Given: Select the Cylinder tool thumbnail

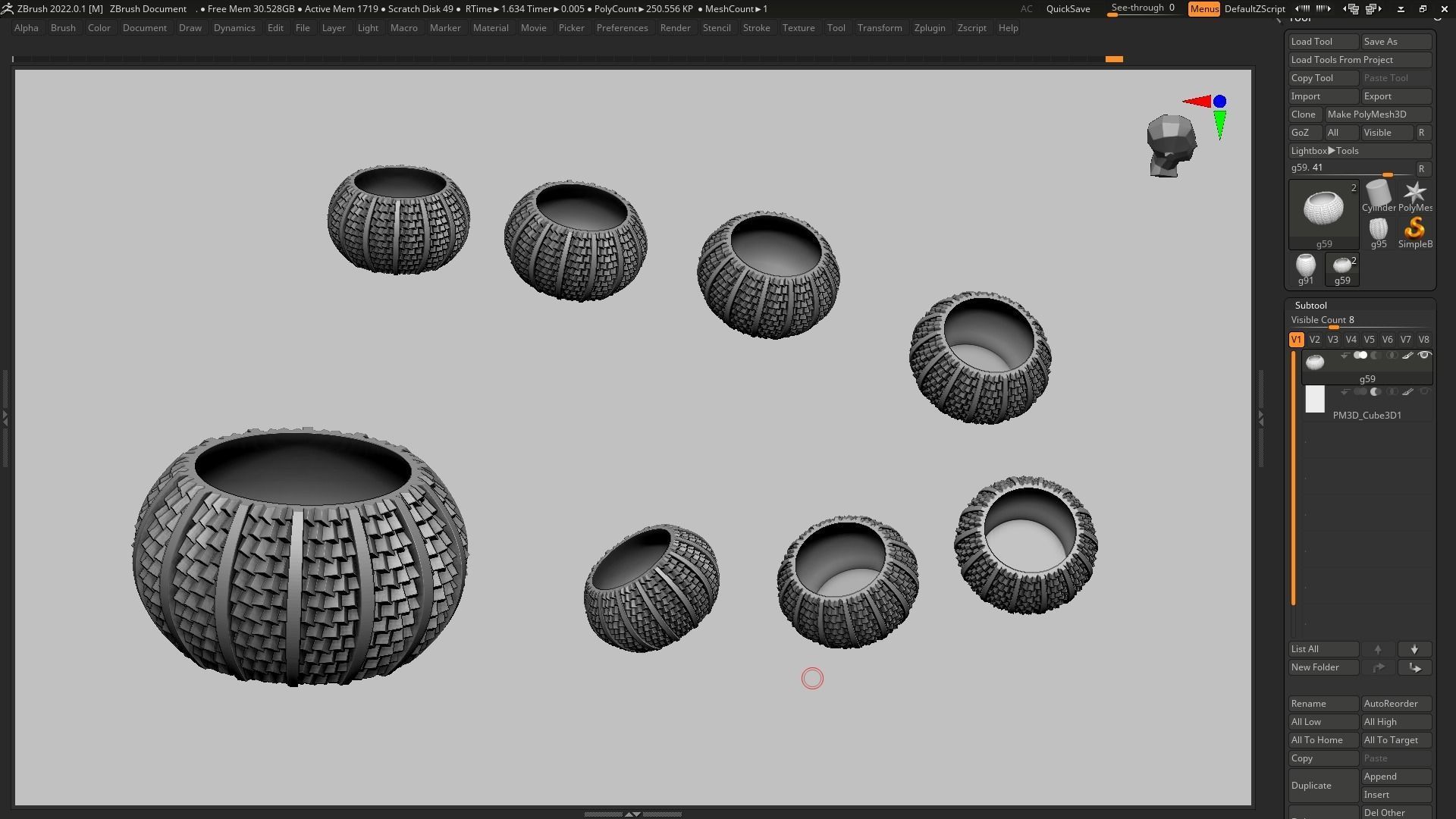Looking at the screenshot, I should pyautogui.click(x=1378, y=195).
